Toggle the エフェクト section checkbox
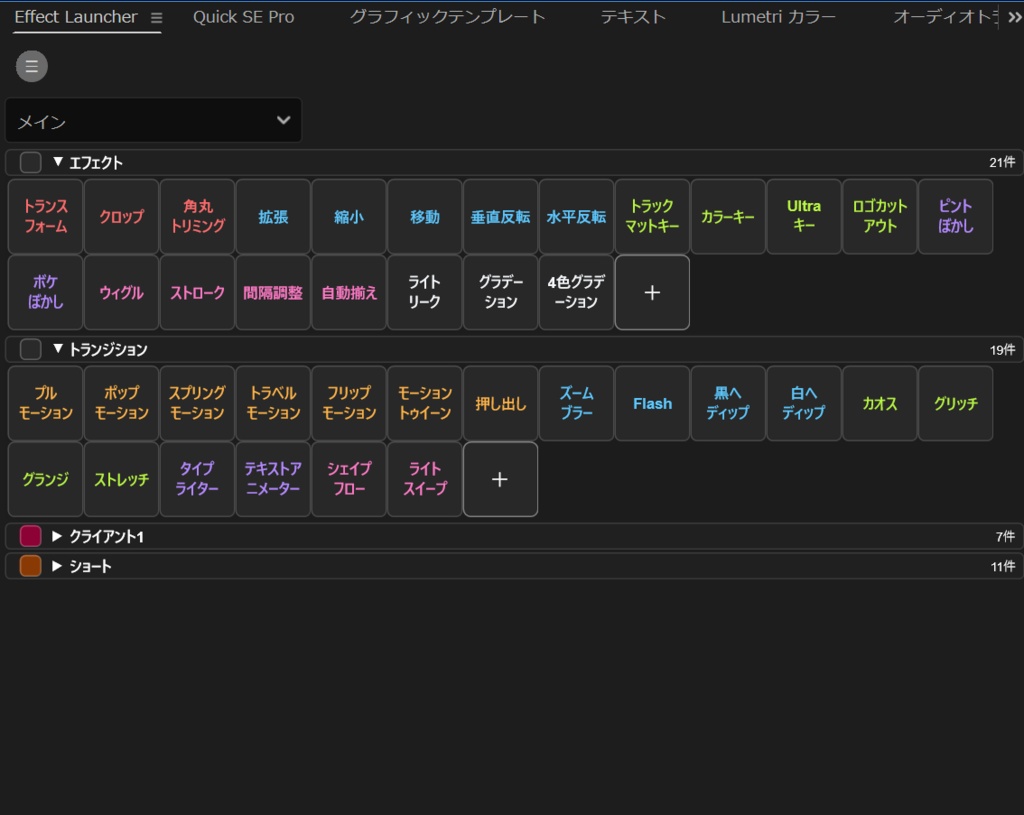This screenshot has height=815, width=1024. pyautogui.click(x=31, y=162)
